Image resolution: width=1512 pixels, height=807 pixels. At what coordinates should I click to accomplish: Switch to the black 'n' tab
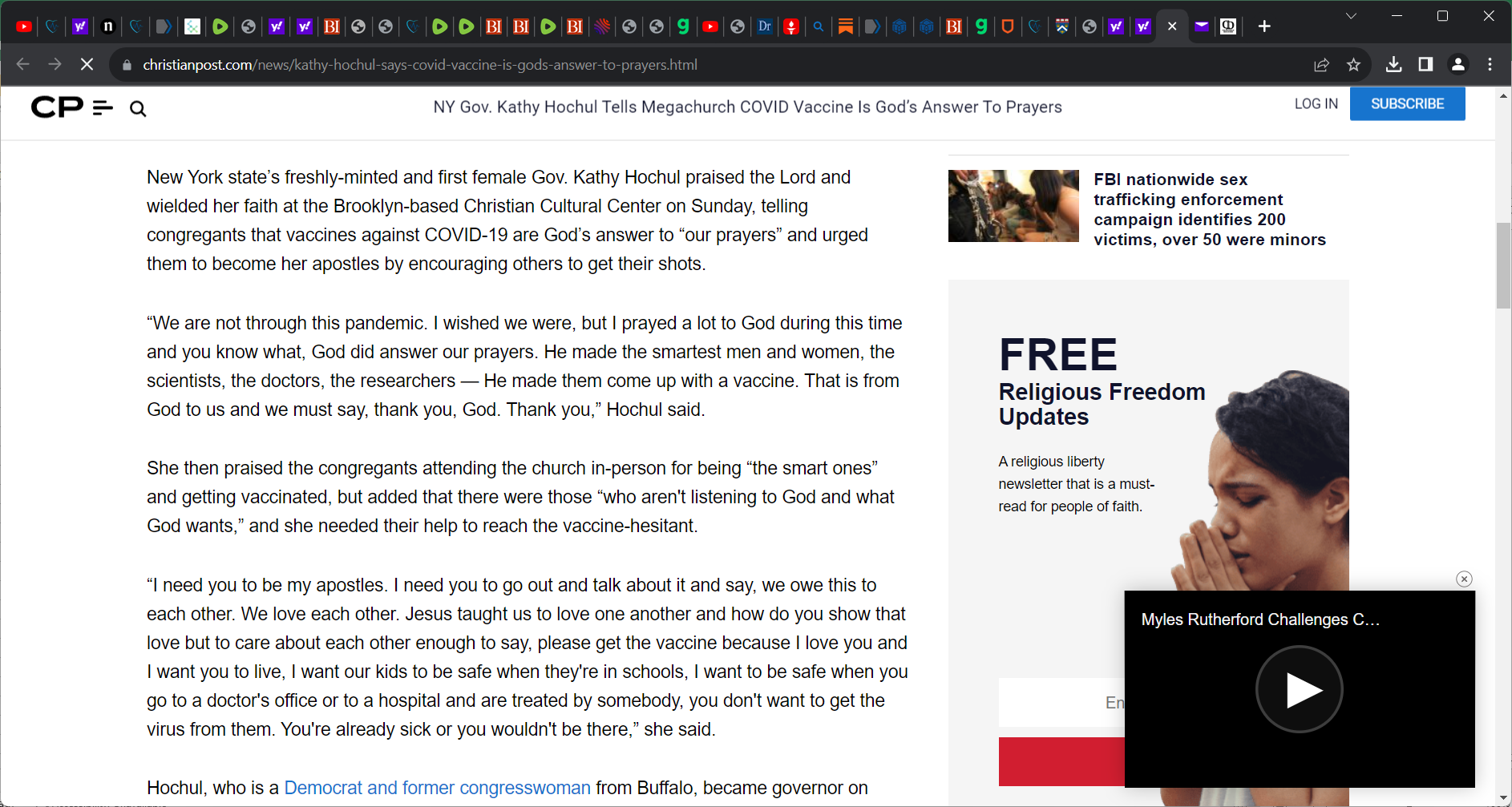coord(108,26)
